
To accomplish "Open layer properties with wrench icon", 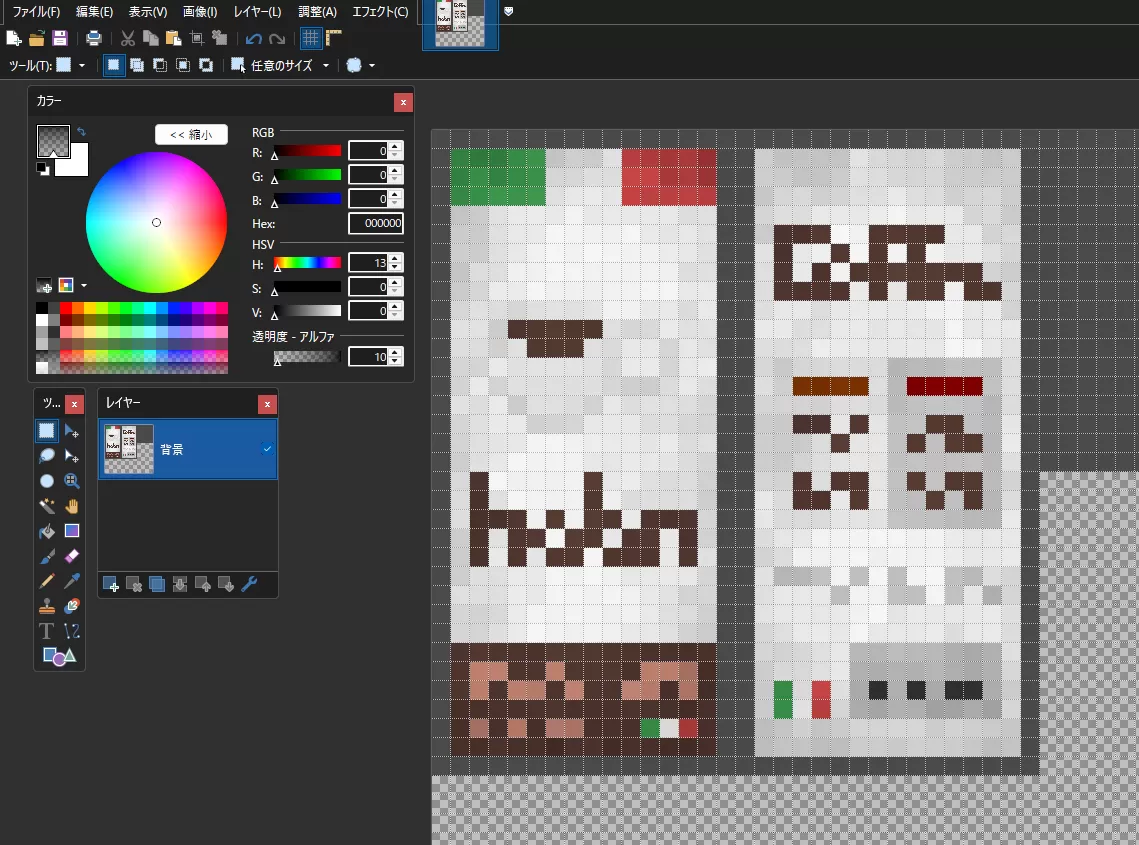I will (x=249, y=584).
